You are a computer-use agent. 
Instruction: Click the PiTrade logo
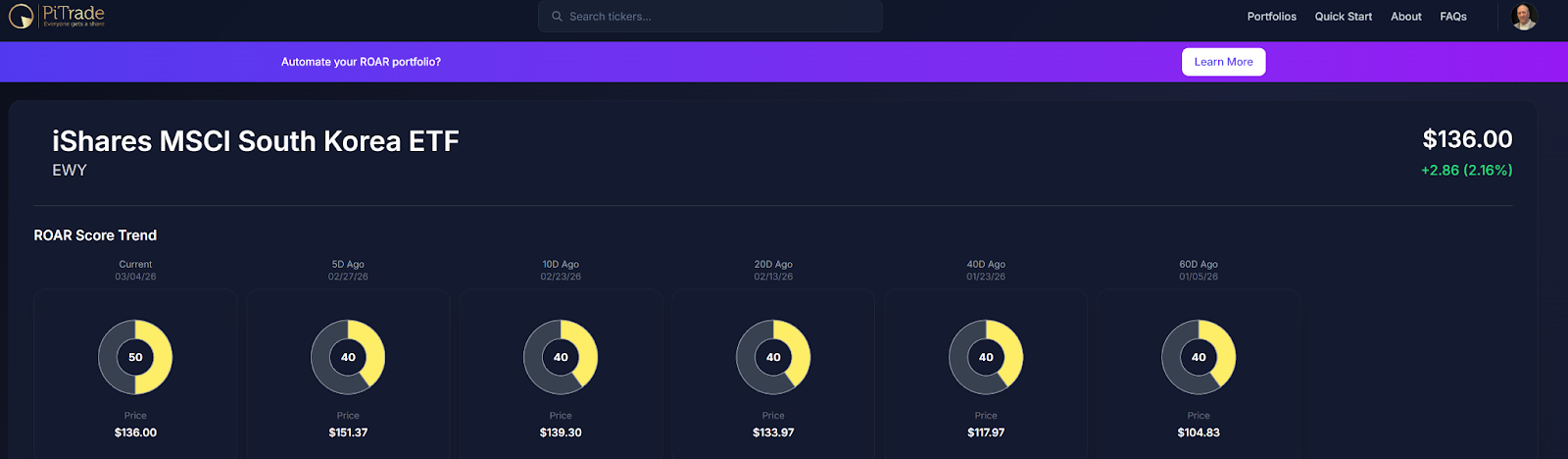click(57, 16)
